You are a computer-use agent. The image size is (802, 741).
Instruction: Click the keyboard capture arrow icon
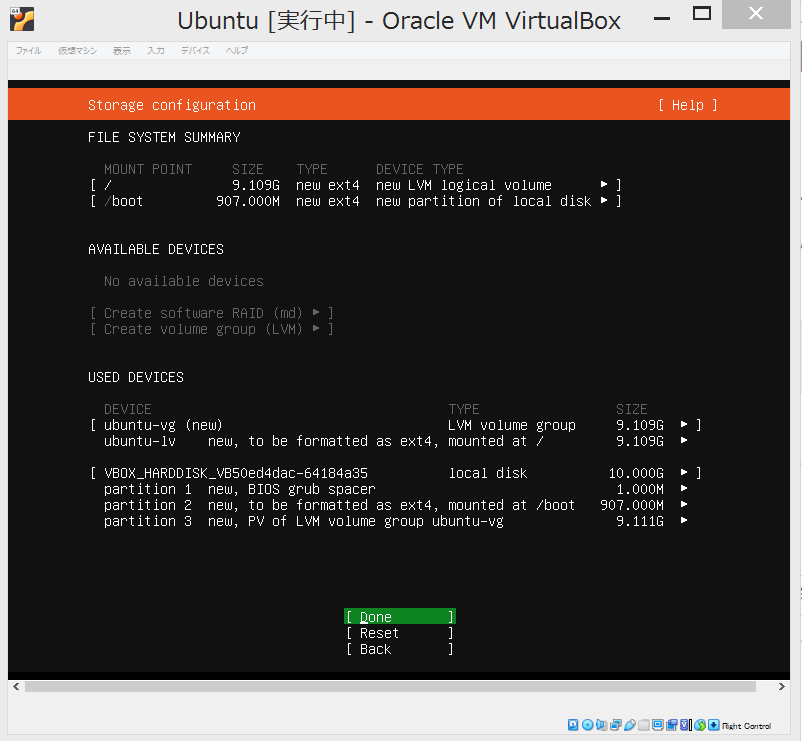[714, 725]
